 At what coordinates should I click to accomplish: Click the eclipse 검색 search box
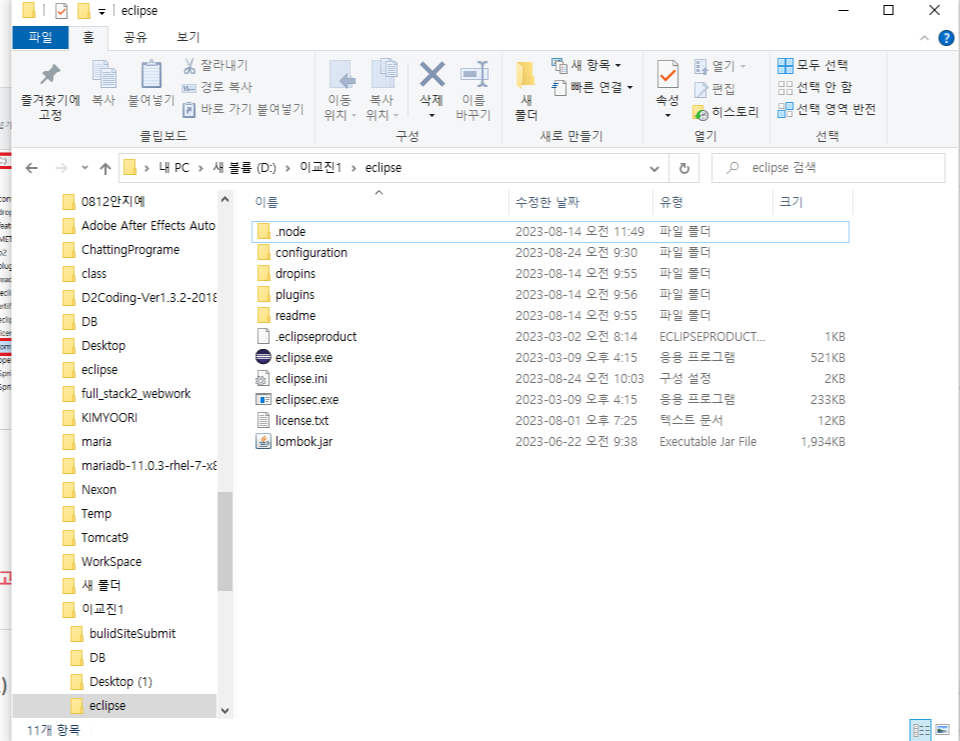(828, 168)
